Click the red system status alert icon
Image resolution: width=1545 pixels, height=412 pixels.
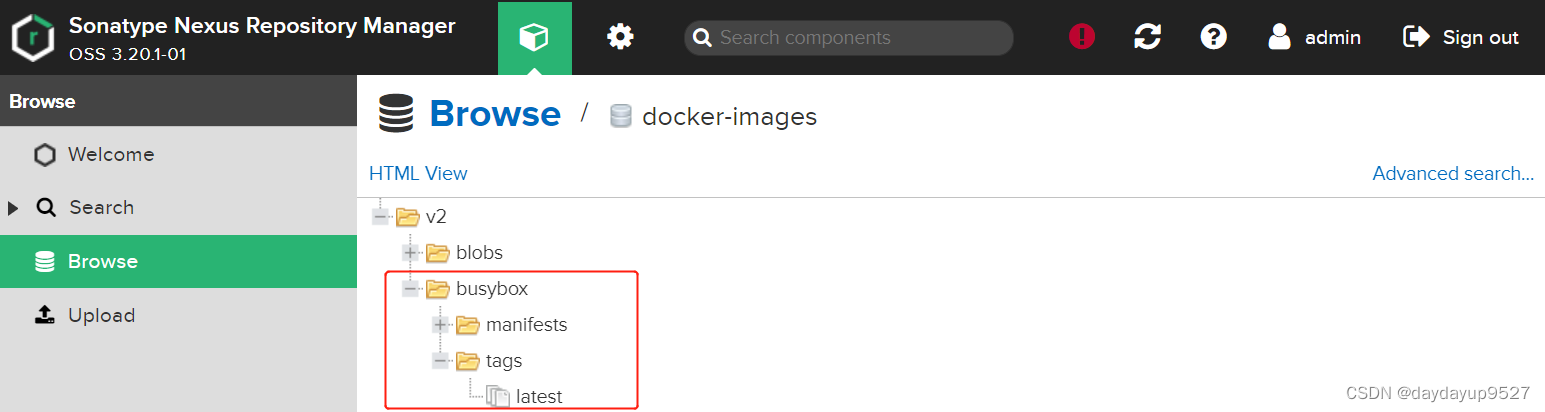point(1082,38)
